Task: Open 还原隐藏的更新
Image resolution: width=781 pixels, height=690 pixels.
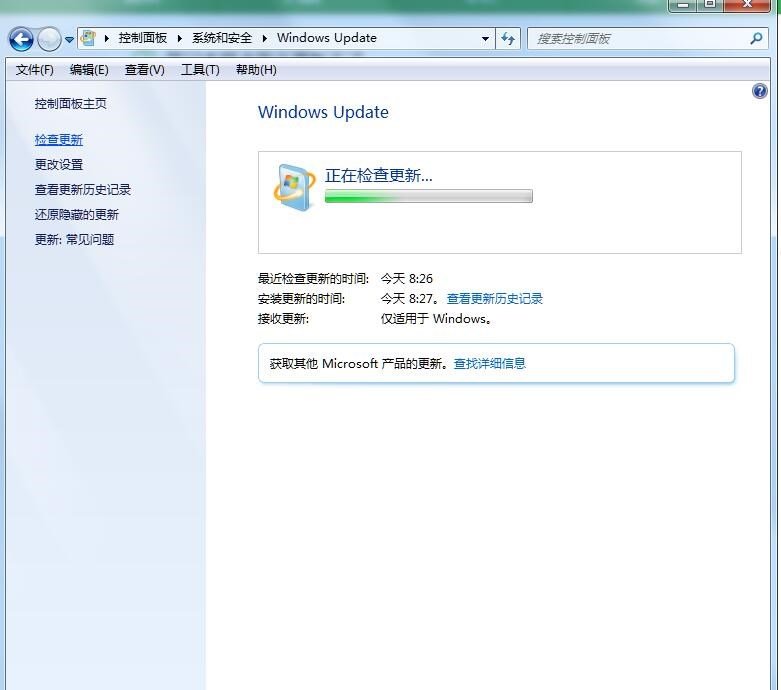Action: tap(77, 215)
